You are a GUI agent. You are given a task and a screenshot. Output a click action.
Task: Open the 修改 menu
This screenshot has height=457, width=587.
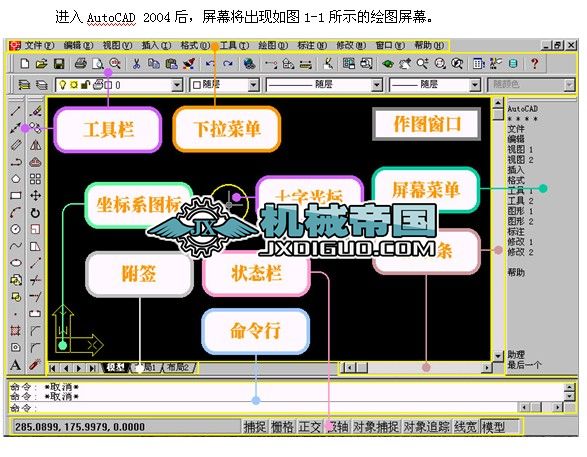(350, 46)
